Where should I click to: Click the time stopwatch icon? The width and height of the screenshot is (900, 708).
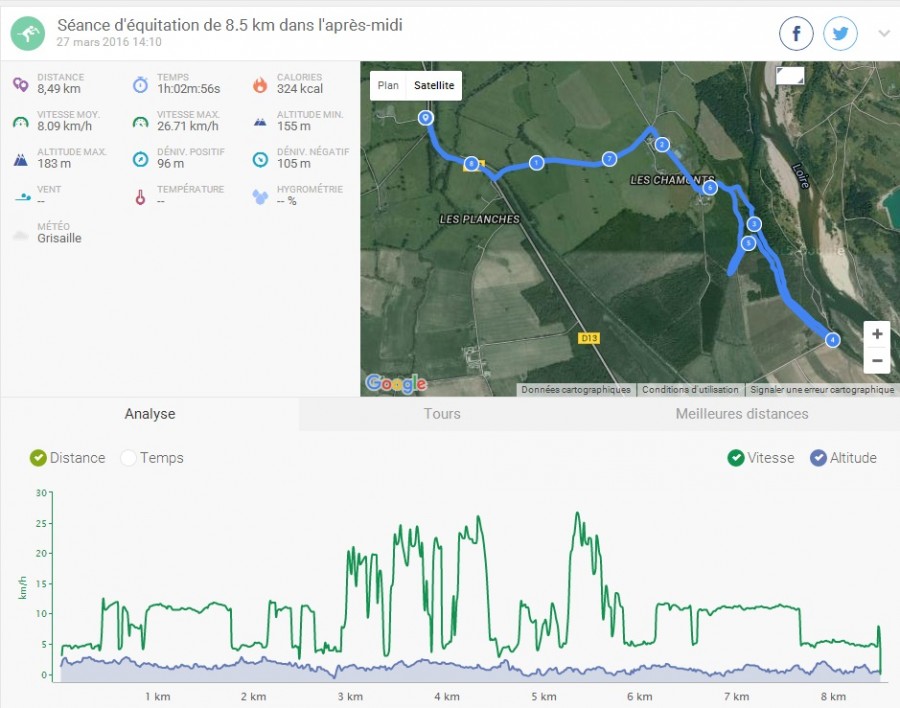[140, 84]
